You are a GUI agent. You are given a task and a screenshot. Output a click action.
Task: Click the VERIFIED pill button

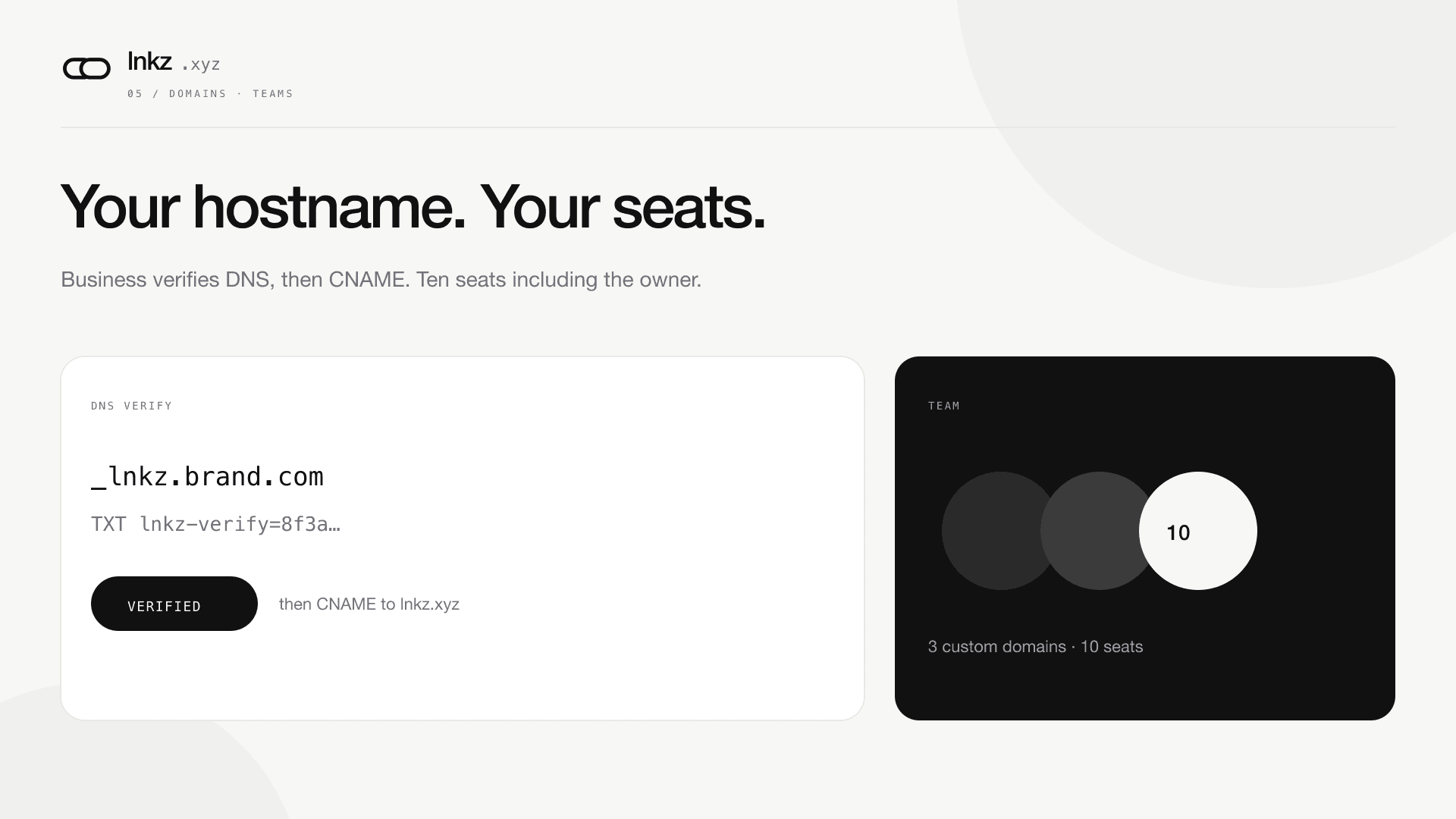pos(174,604)
